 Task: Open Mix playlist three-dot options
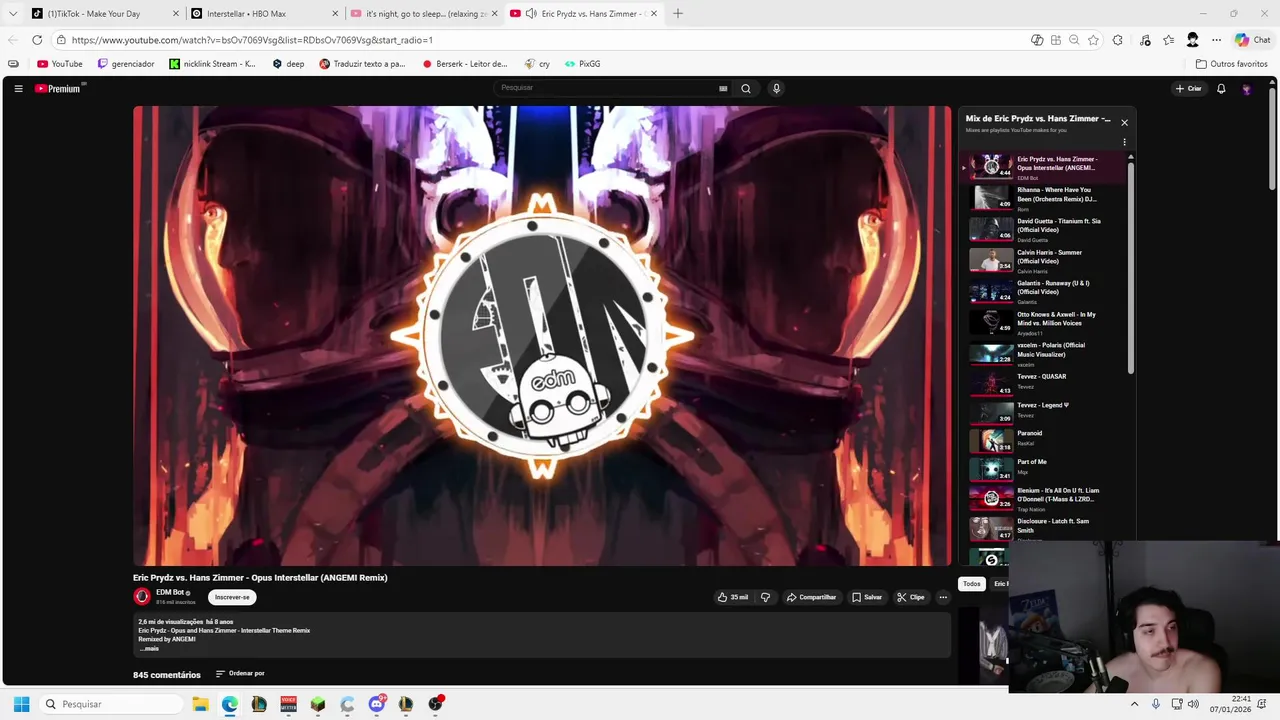point(1124,142)
